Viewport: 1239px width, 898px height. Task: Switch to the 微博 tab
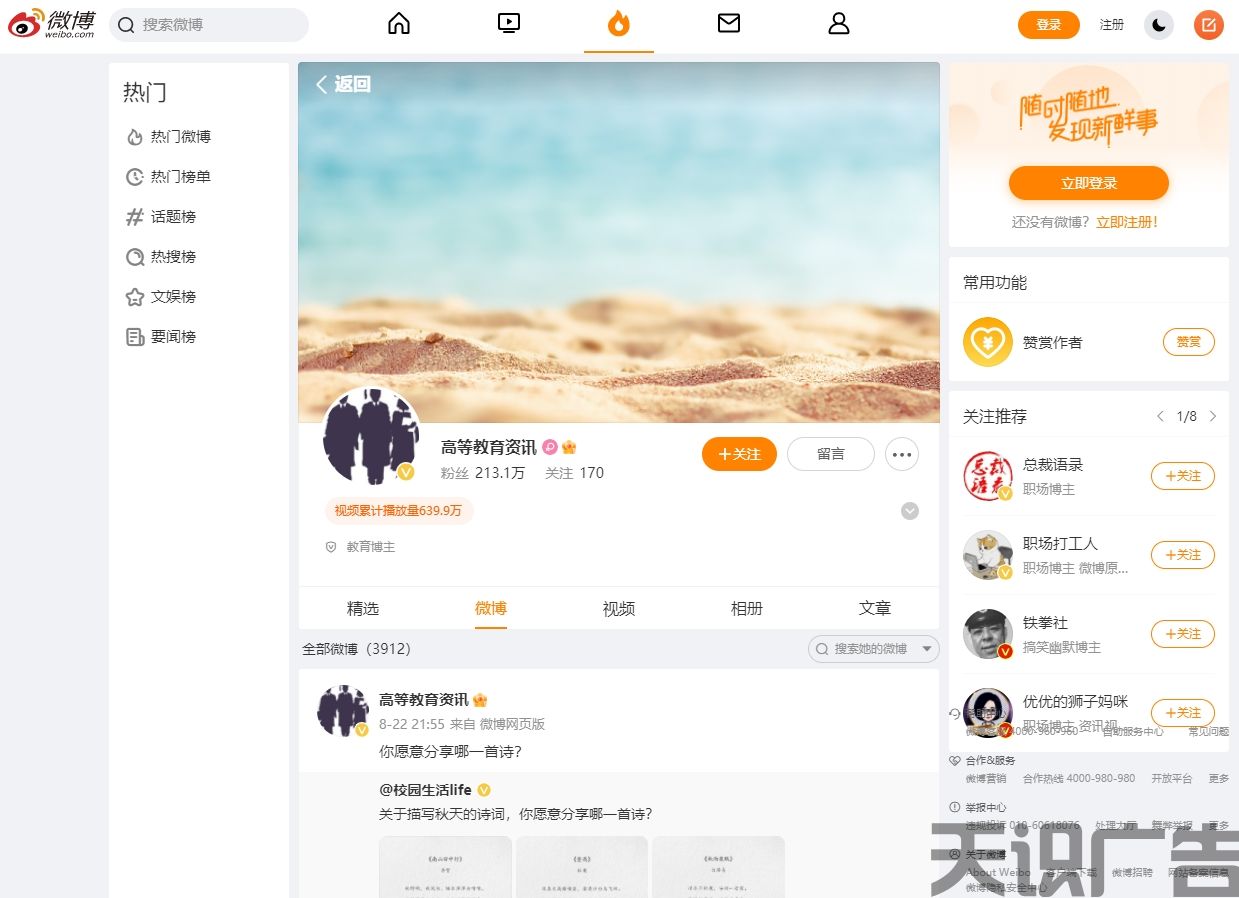(491, 608)
